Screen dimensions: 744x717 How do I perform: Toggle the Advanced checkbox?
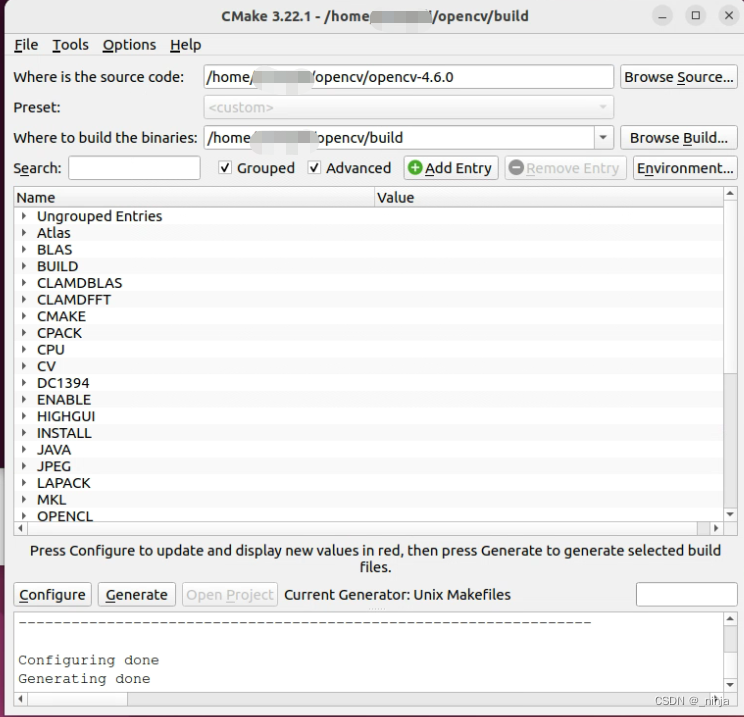tap(314, 168)
